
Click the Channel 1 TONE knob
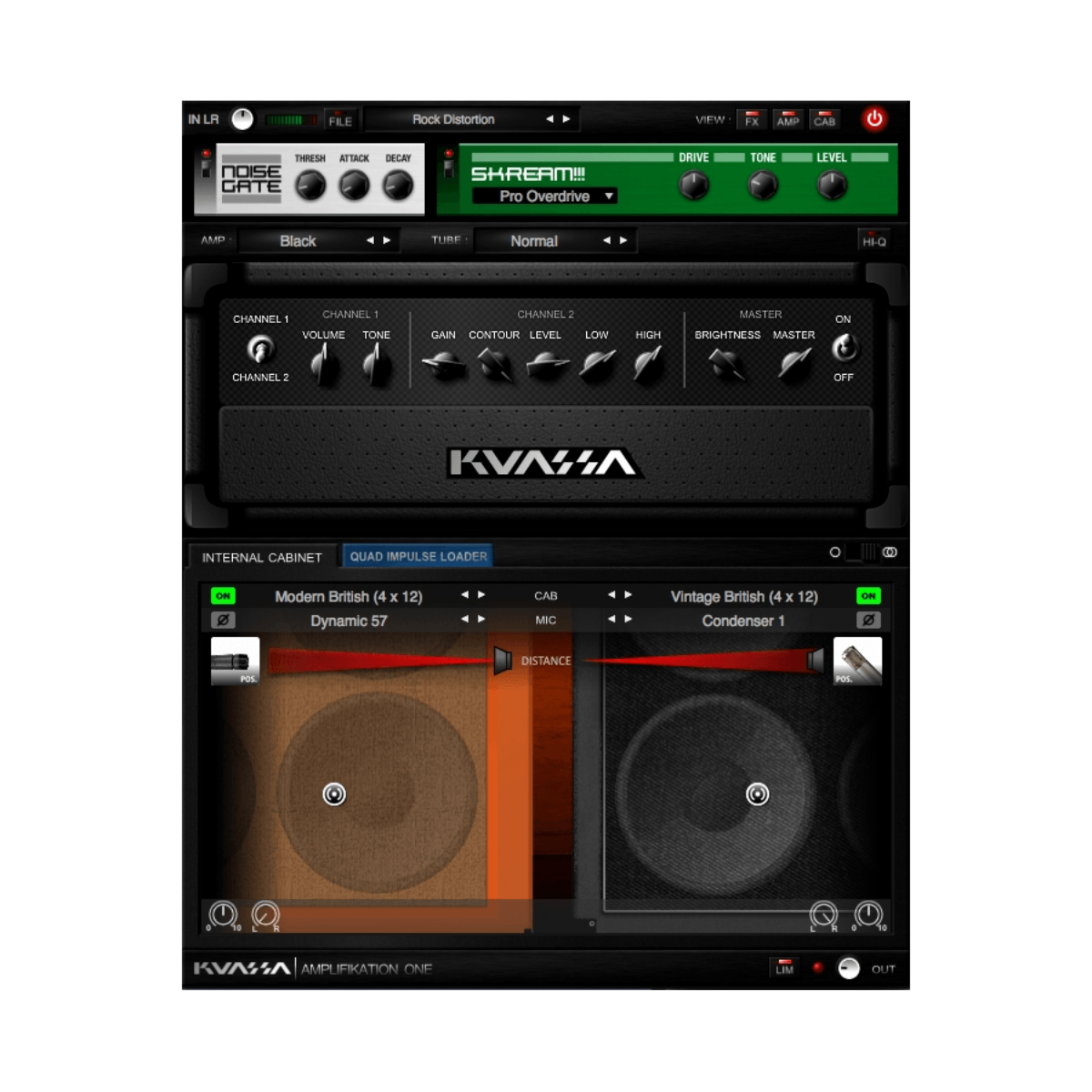tap(376, 365)
